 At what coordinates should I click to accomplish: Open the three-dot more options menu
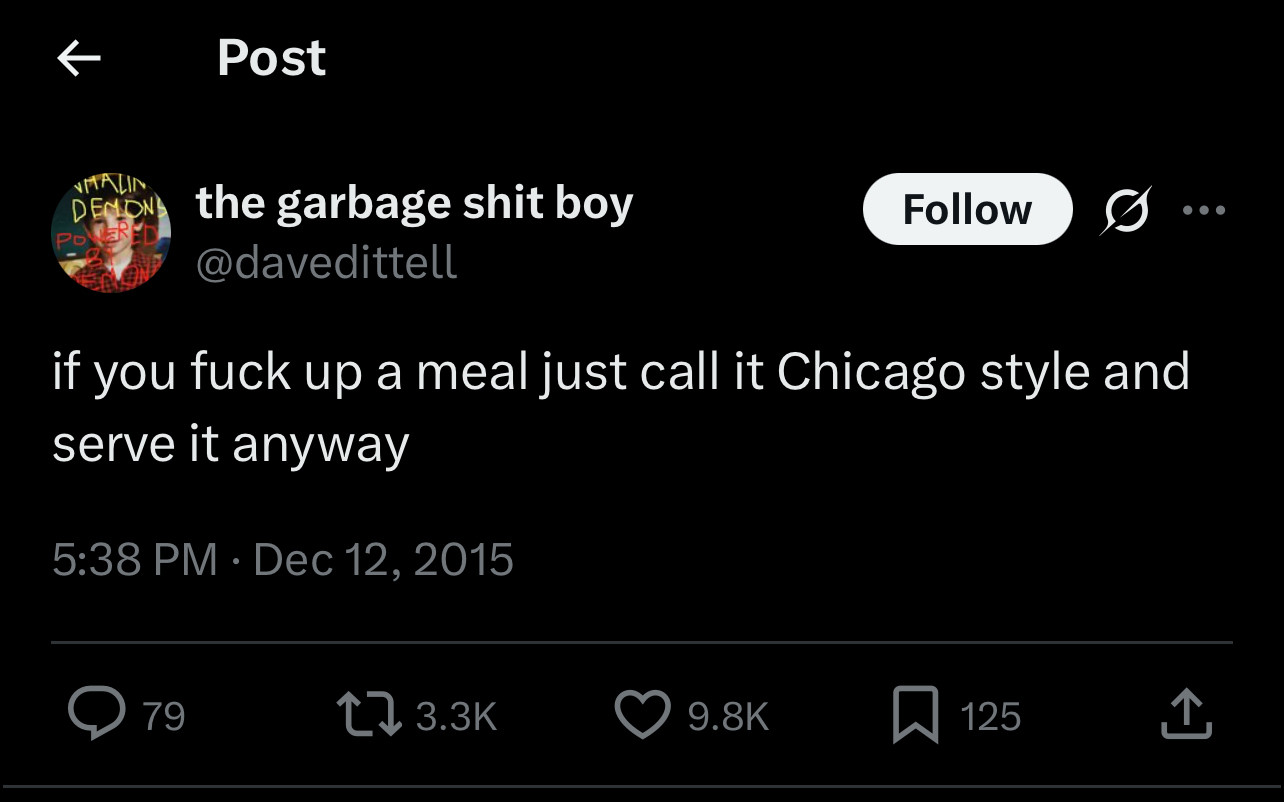[1203, 210]
